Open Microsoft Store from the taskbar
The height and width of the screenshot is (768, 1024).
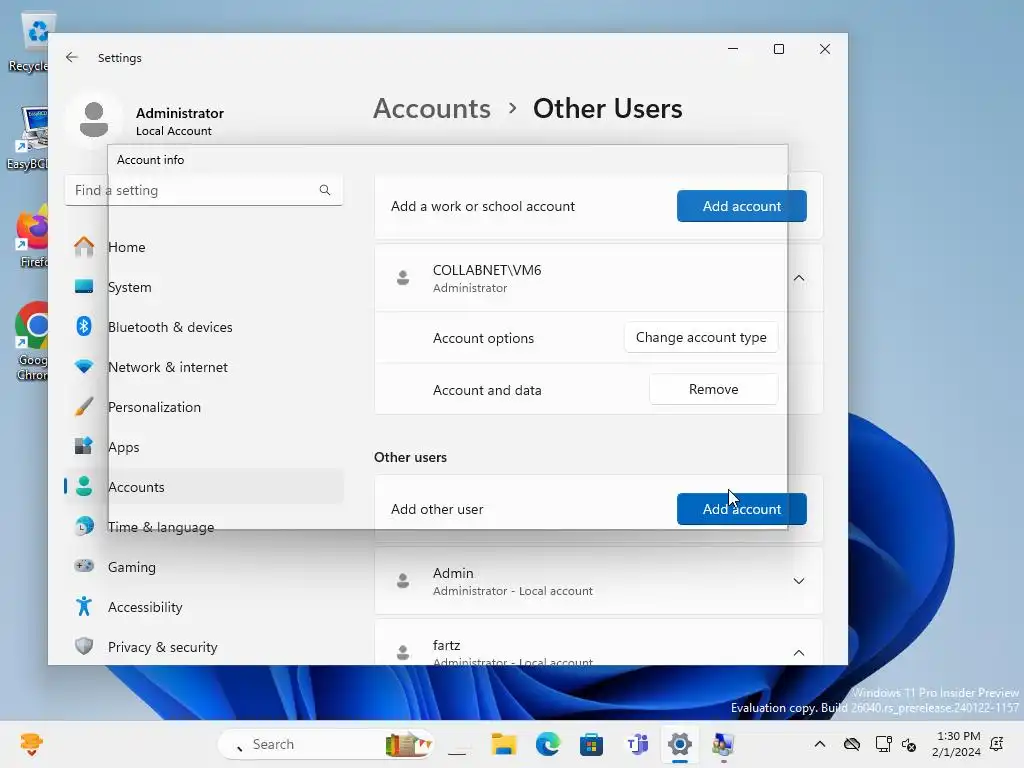[x=591, y=744]
